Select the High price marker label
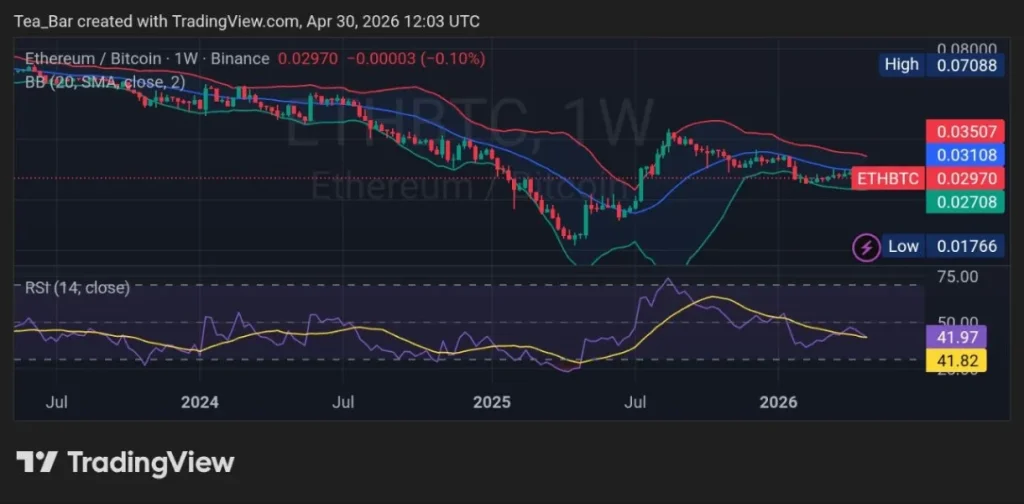1024x504 pixels. [x=901, y=65]
